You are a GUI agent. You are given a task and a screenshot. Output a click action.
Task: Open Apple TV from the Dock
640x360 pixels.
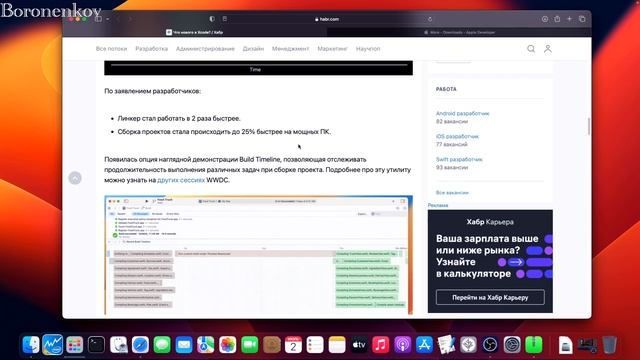coord(359,345)
